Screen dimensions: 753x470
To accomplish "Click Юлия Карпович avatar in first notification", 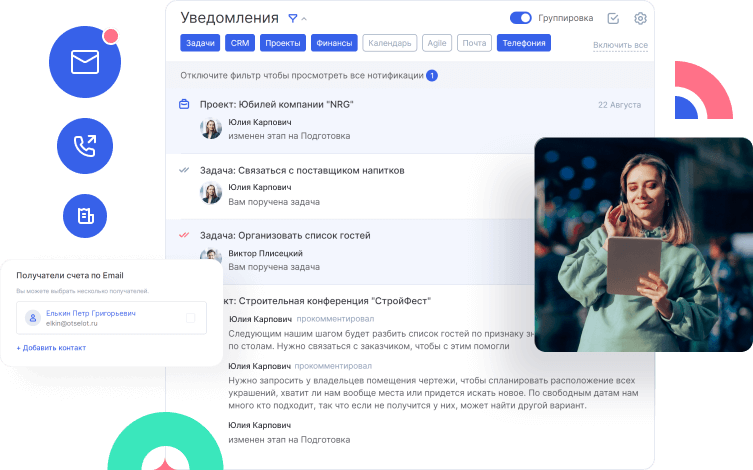I will (211, 128).
